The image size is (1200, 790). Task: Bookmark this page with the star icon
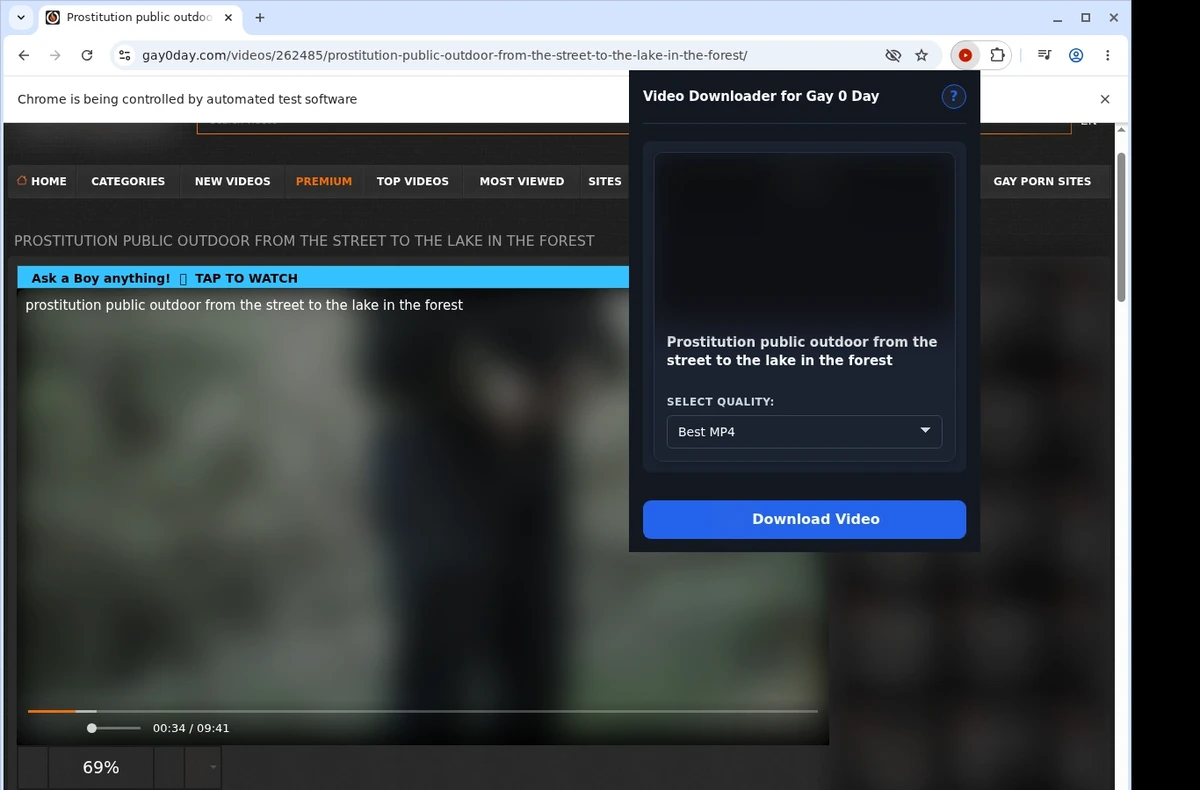922,56
